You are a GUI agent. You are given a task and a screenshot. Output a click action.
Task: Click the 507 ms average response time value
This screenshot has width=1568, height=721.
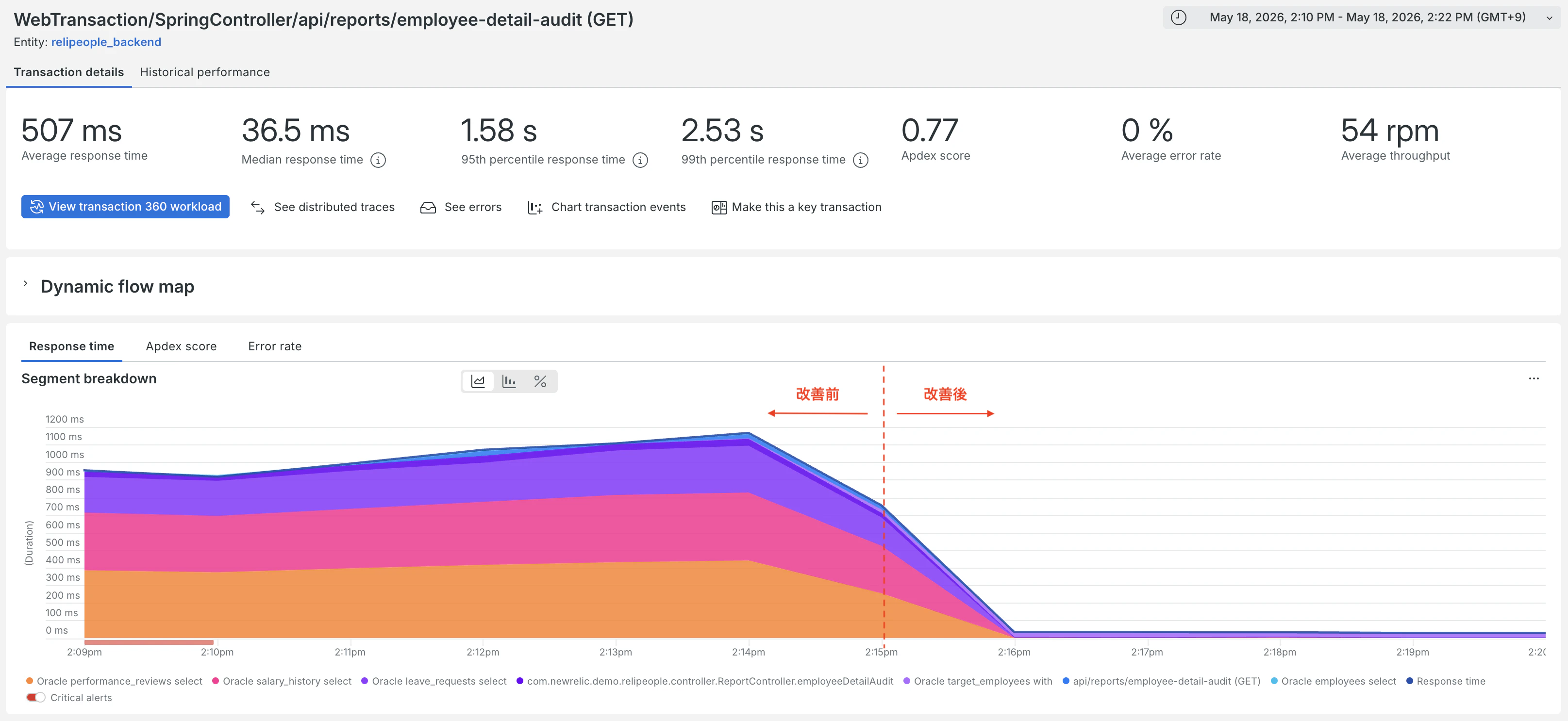pyautogui.click(x=72, y=130)
